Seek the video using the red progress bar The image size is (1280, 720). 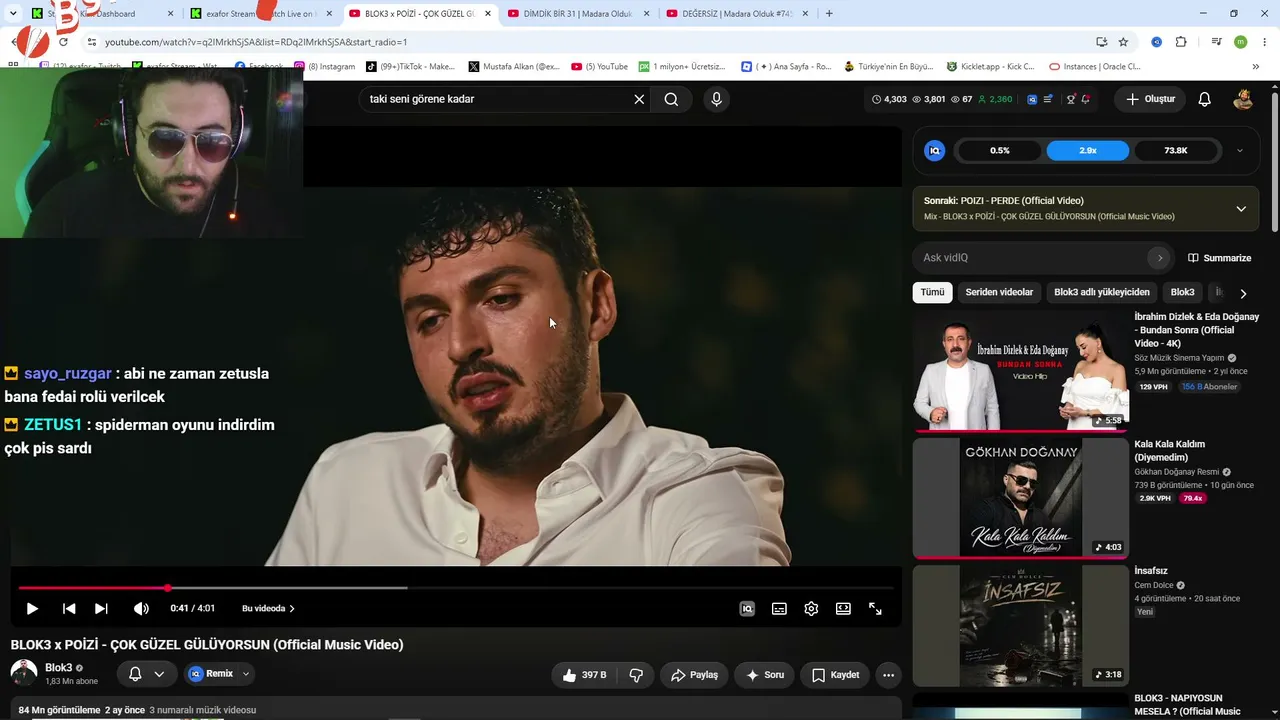pos(455,588)
